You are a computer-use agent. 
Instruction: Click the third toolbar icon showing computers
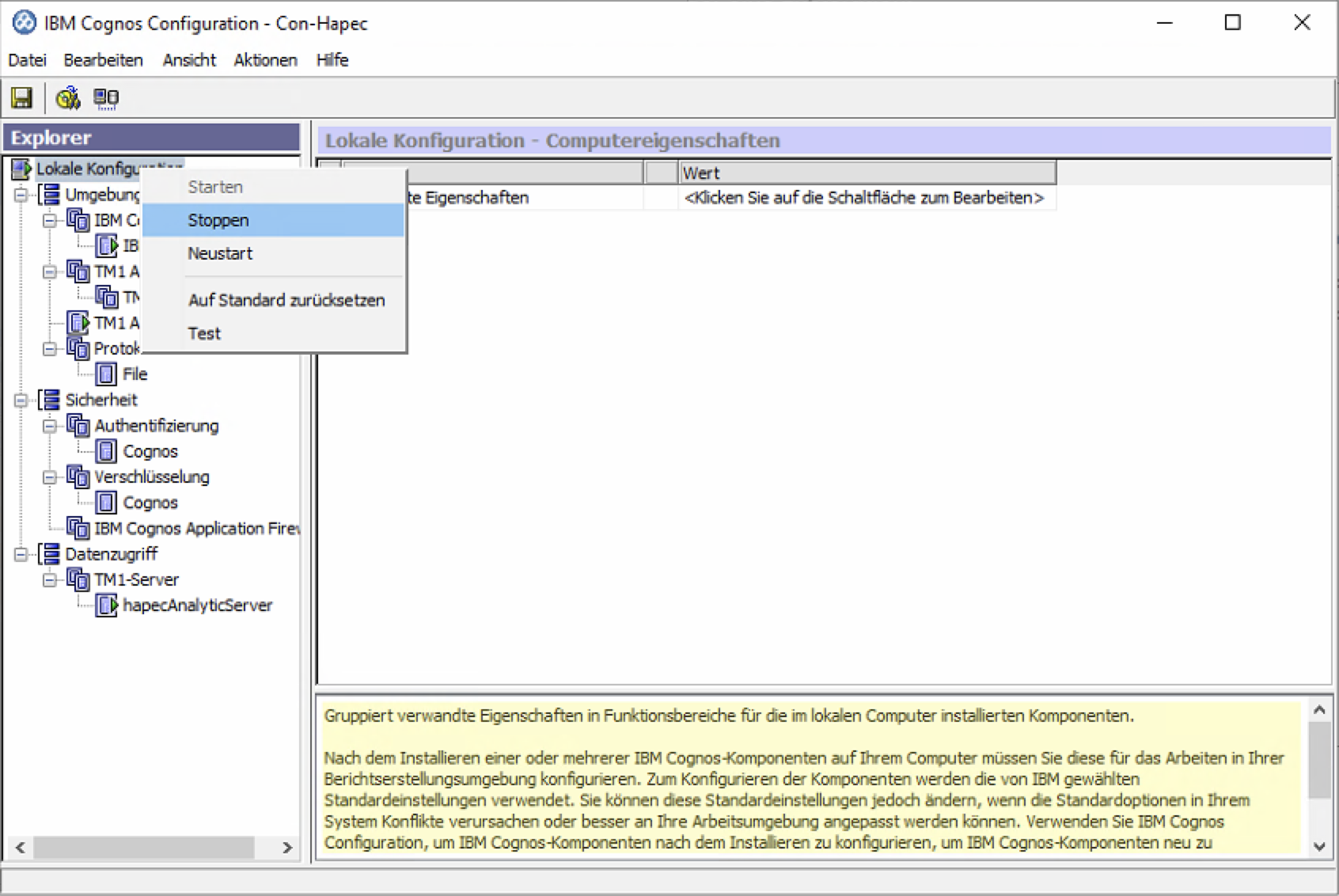(106, 98)
